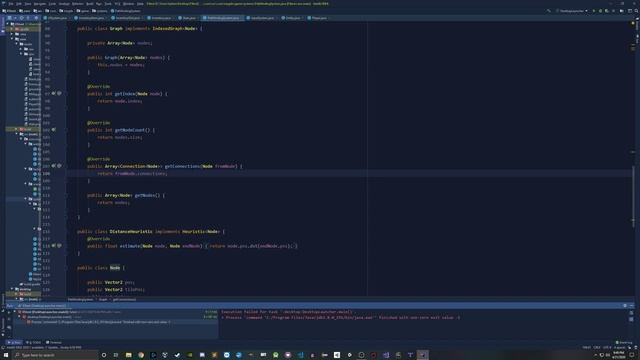The image size is (640, 360).
Task: Open the Terminal tool window tab
Action: point(53,342)
